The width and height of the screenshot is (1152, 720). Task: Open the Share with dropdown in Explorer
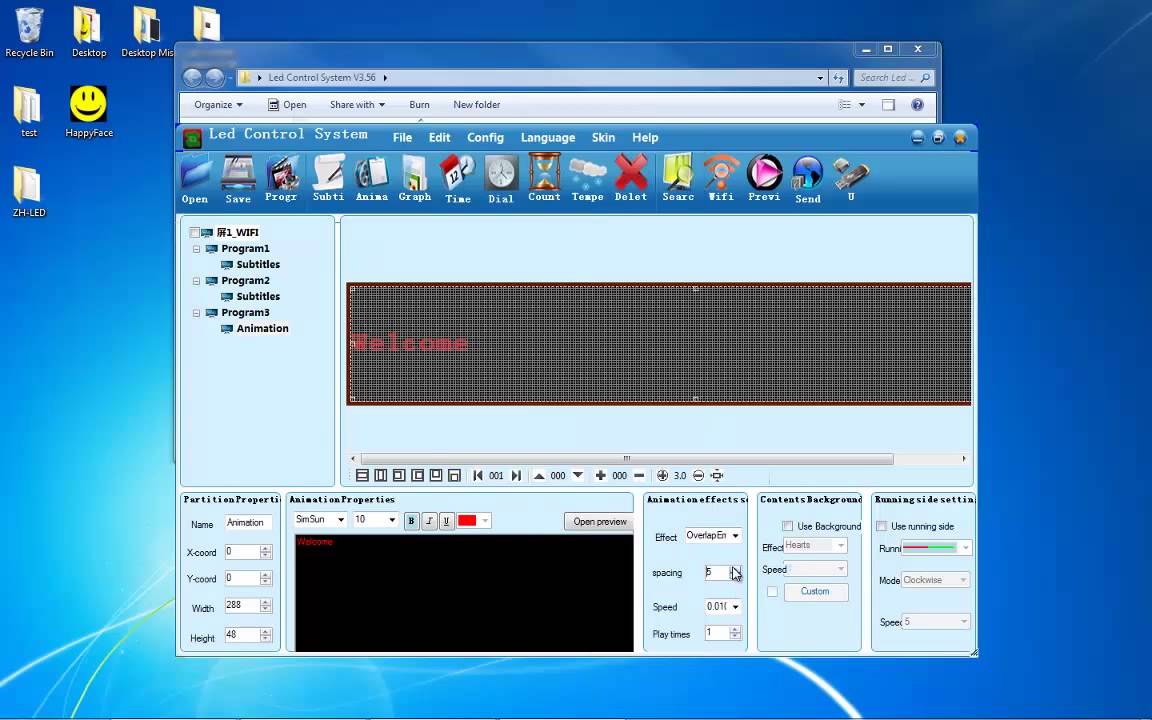357,105
